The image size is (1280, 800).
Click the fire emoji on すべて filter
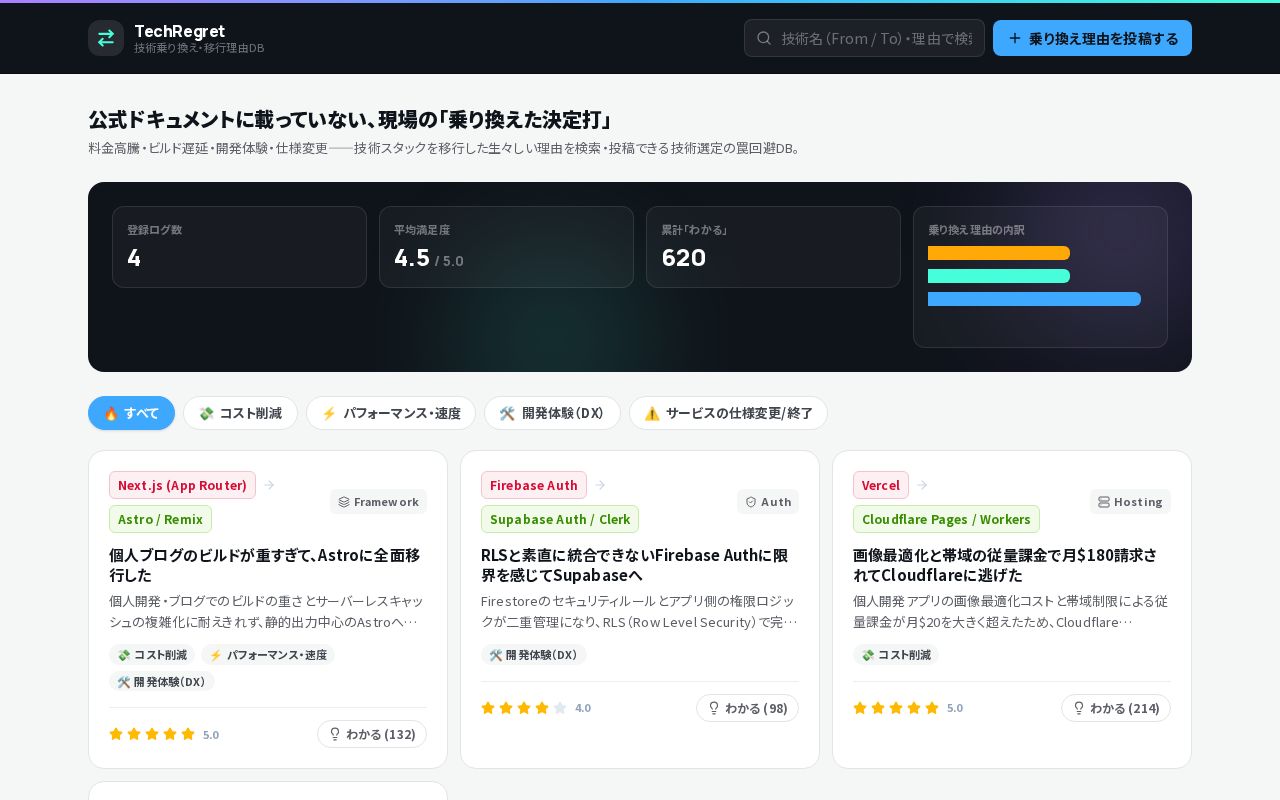click(x=111, y=413)
